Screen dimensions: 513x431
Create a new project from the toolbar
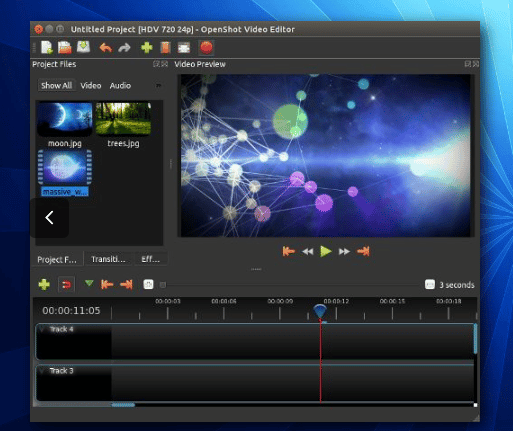(x=47, y=47)
